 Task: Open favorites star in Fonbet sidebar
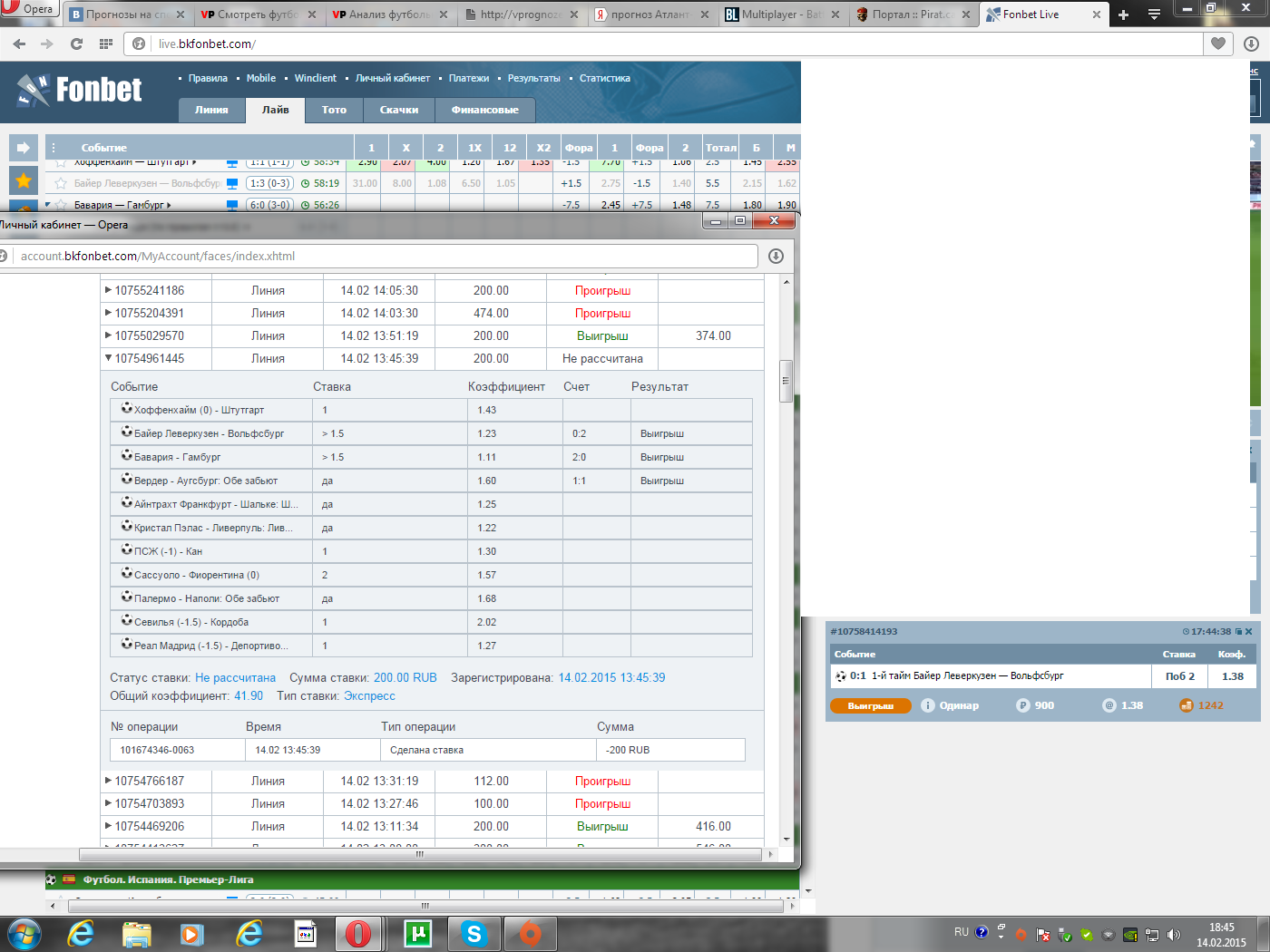pyautogui.click(x=24, y=180)
